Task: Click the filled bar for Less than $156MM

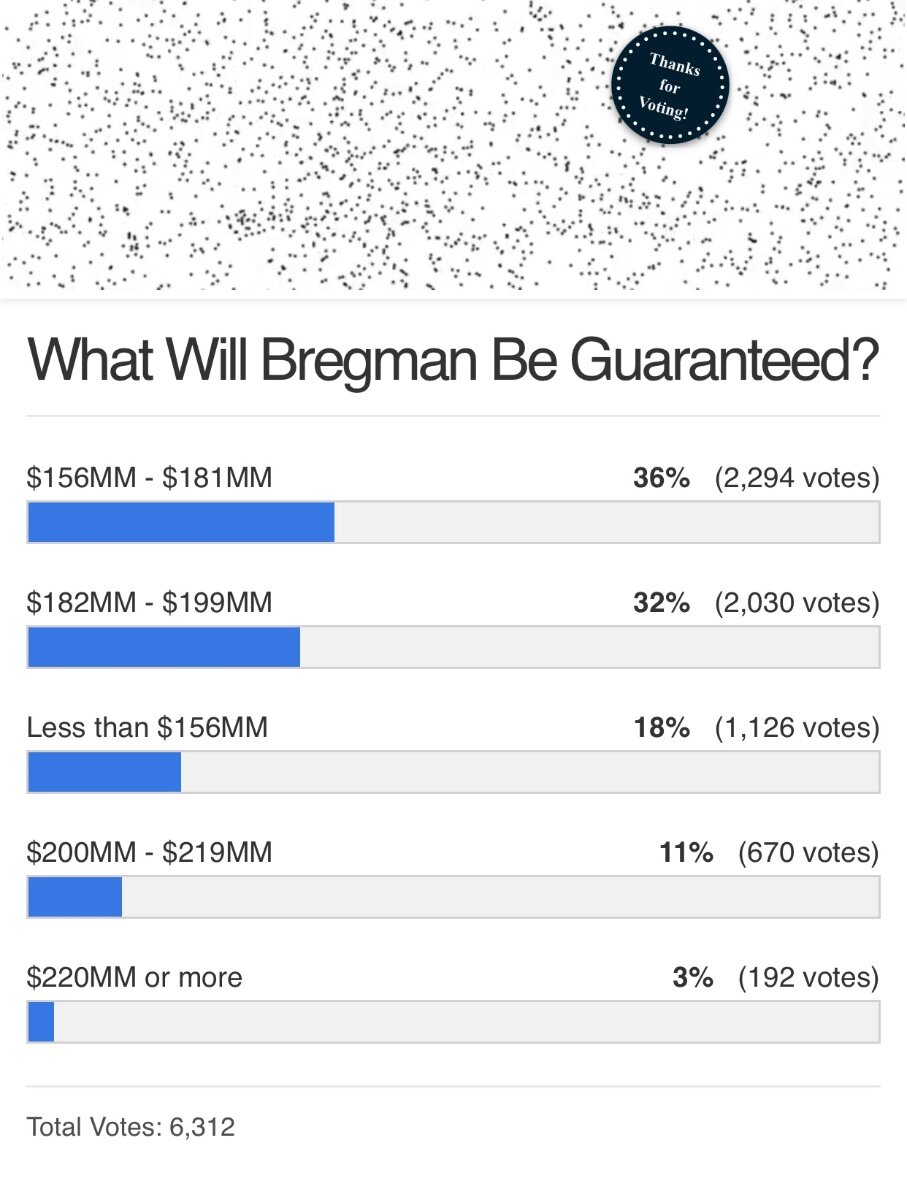Action: [104, 772]
